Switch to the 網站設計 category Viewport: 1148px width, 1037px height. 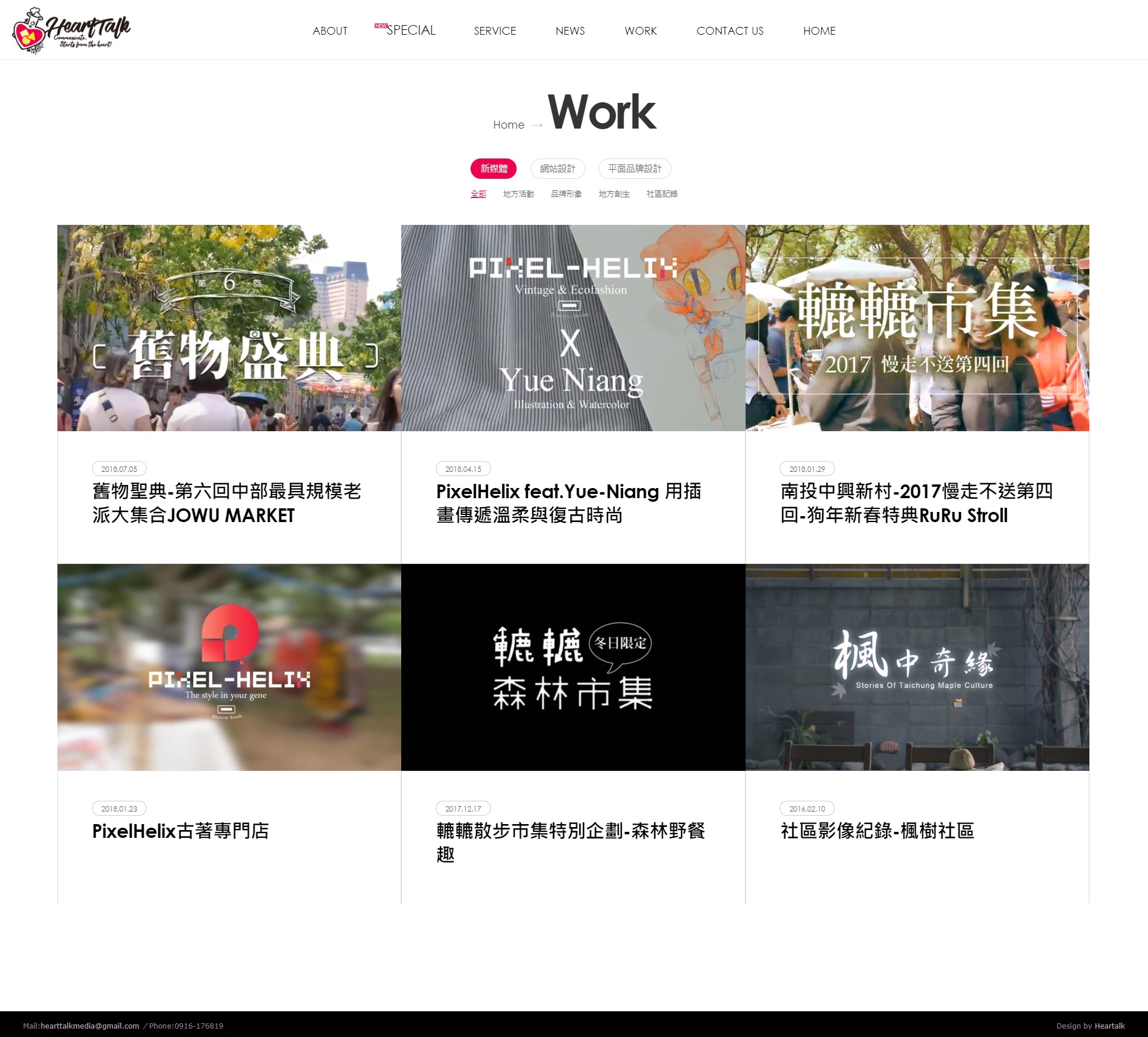click(557, 169)
